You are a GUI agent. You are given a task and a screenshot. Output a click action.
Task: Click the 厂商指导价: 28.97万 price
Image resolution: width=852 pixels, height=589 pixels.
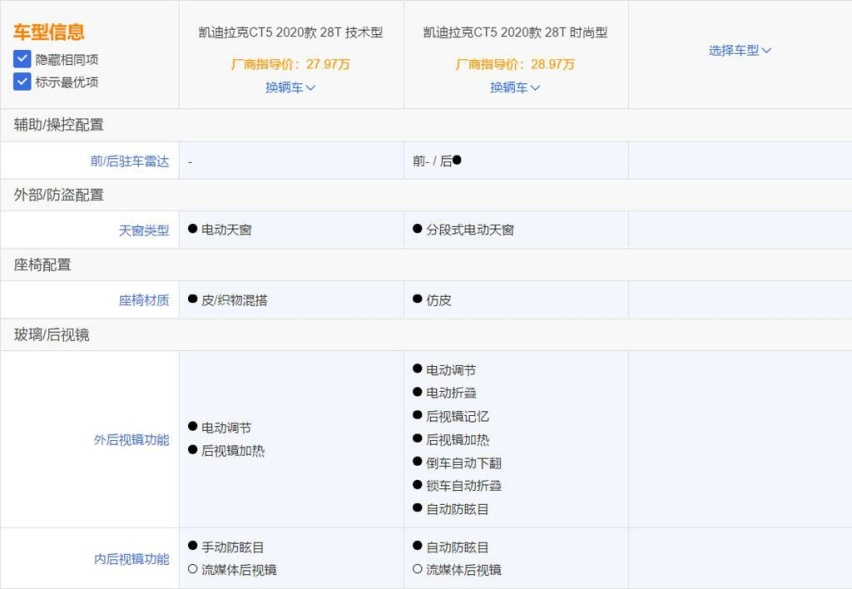tap(515, 64)
